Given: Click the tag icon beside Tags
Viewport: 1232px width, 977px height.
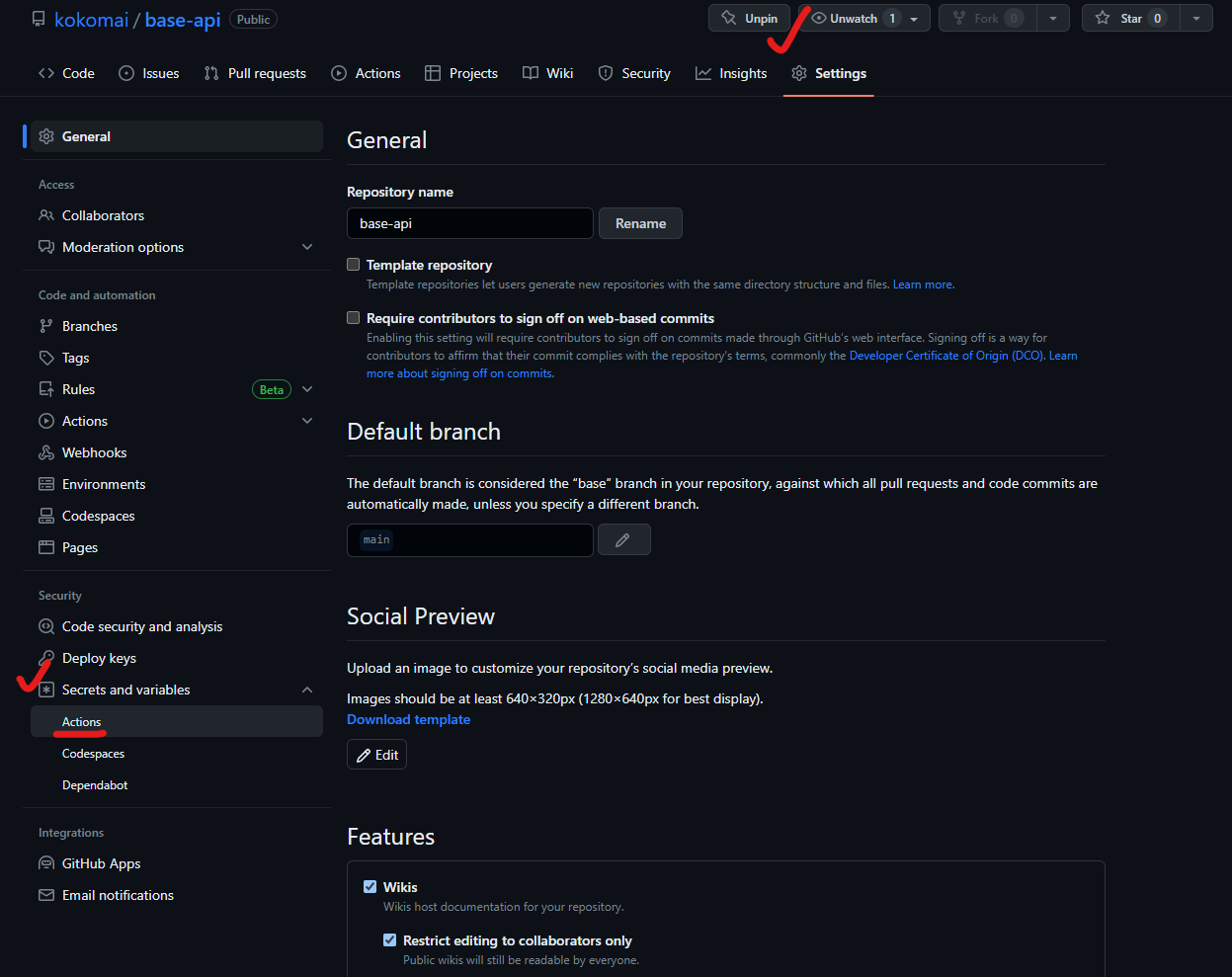Looking at the screenshot, I should [x=46, y=358].
